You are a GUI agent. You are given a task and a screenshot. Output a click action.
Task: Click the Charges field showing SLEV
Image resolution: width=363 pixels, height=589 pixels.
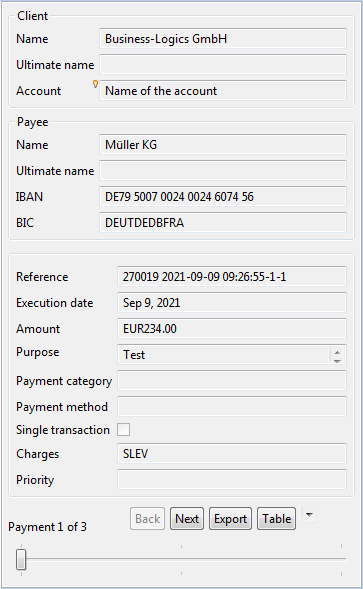pos(232,454)
